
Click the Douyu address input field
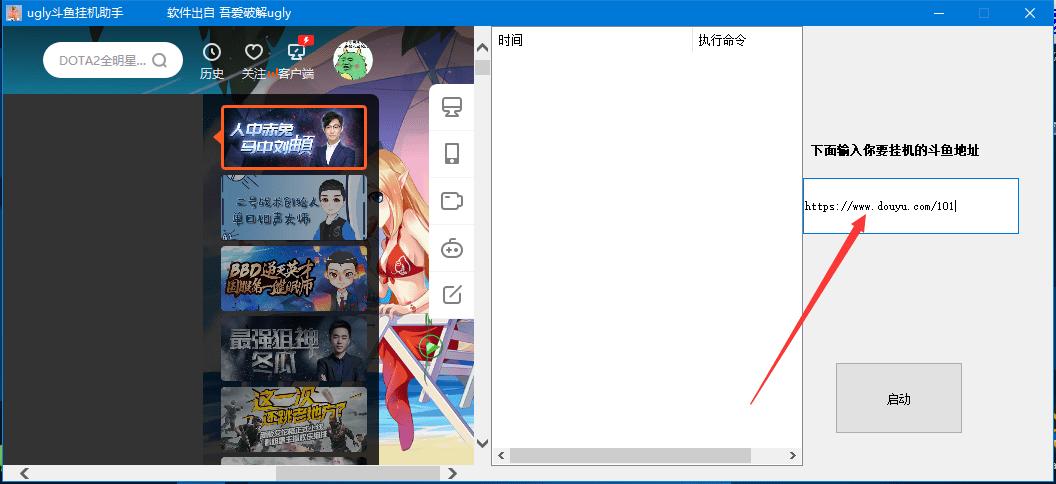pos(911,206)
